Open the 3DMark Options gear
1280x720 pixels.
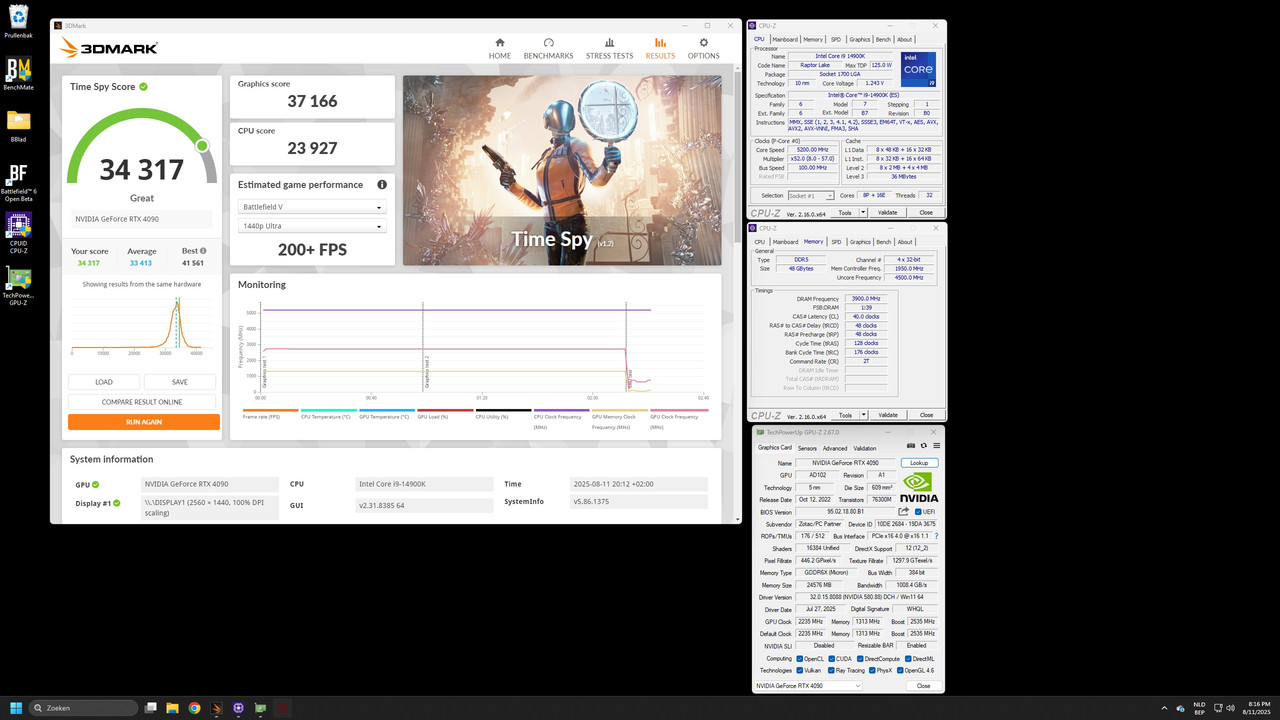(x=703, y=48)
